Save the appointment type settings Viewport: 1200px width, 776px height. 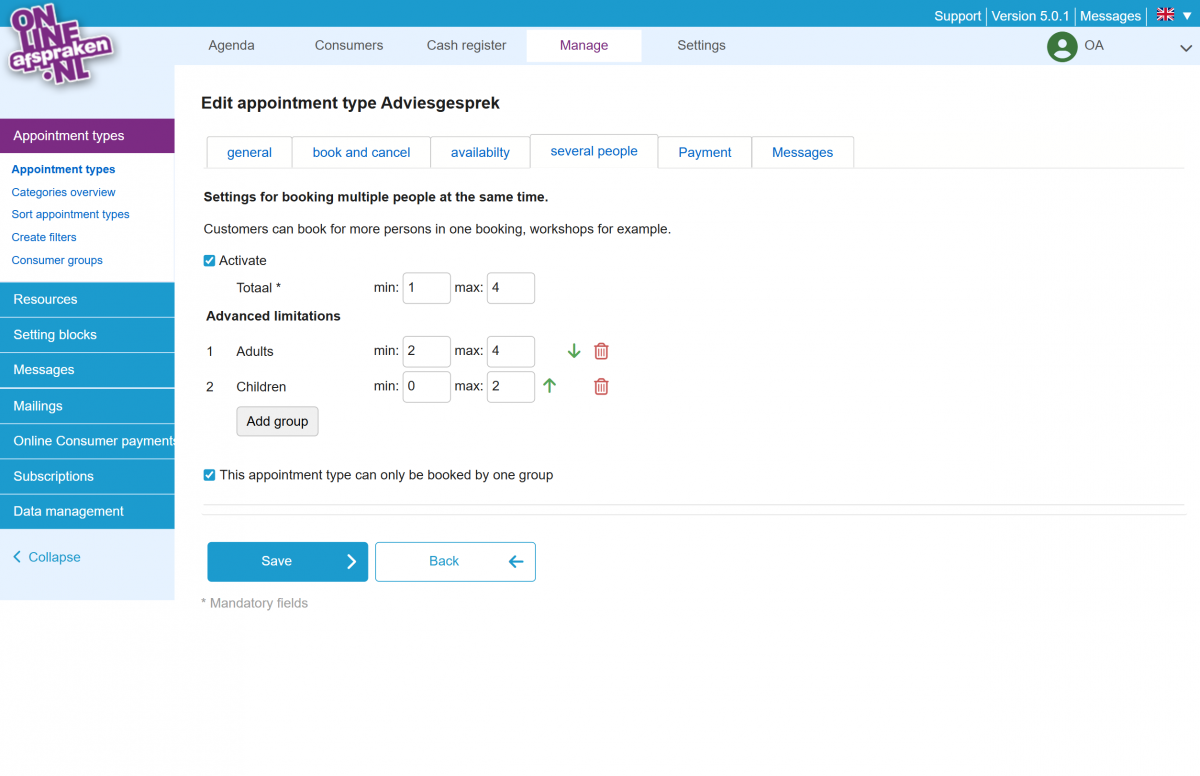coord(287,561)
